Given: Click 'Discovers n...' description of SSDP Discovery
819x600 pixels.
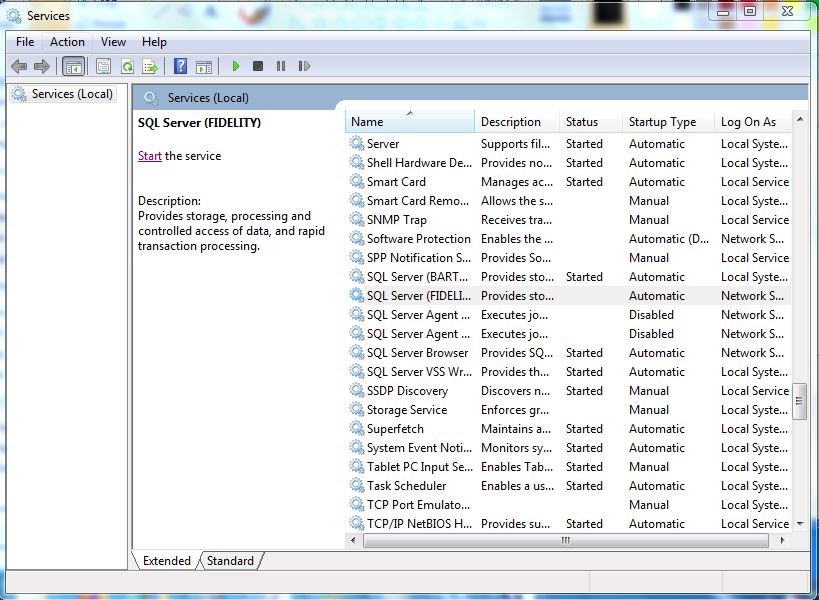Looking at the screenshot, I should 515,391.
